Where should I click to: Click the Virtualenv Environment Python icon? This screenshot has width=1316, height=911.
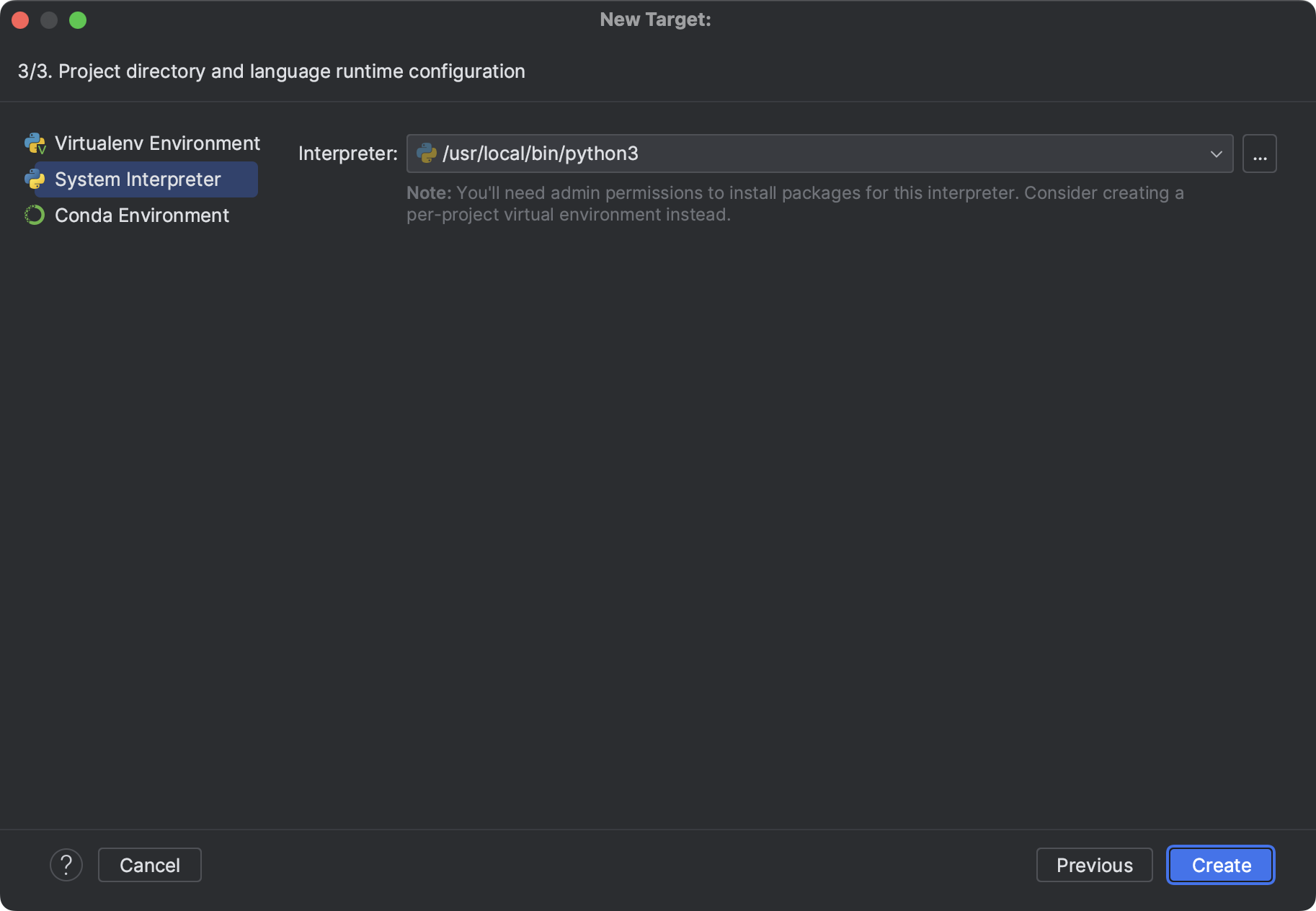(x=35, y=143)
